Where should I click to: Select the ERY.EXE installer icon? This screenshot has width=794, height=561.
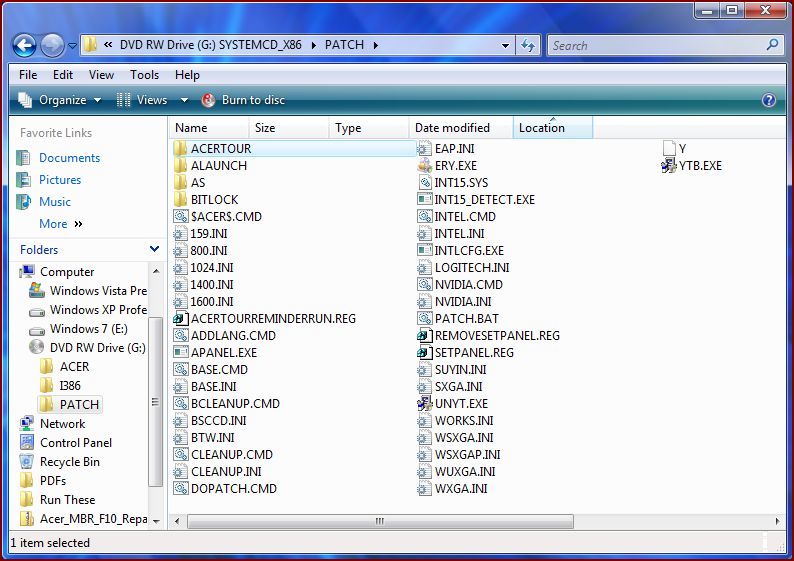[x=424, y=166]
